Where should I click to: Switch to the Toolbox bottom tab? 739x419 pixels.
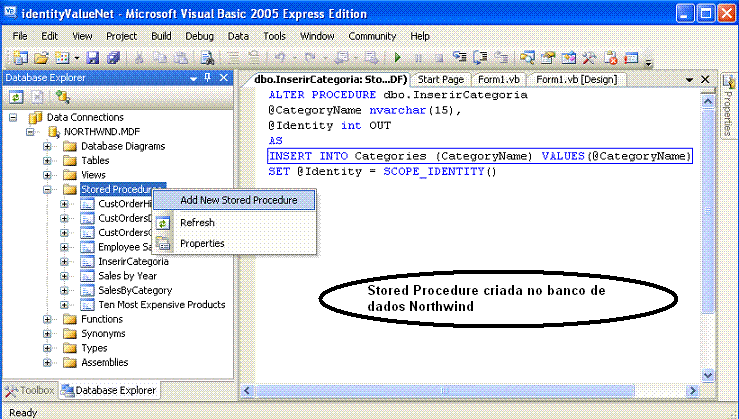(30, 390)
